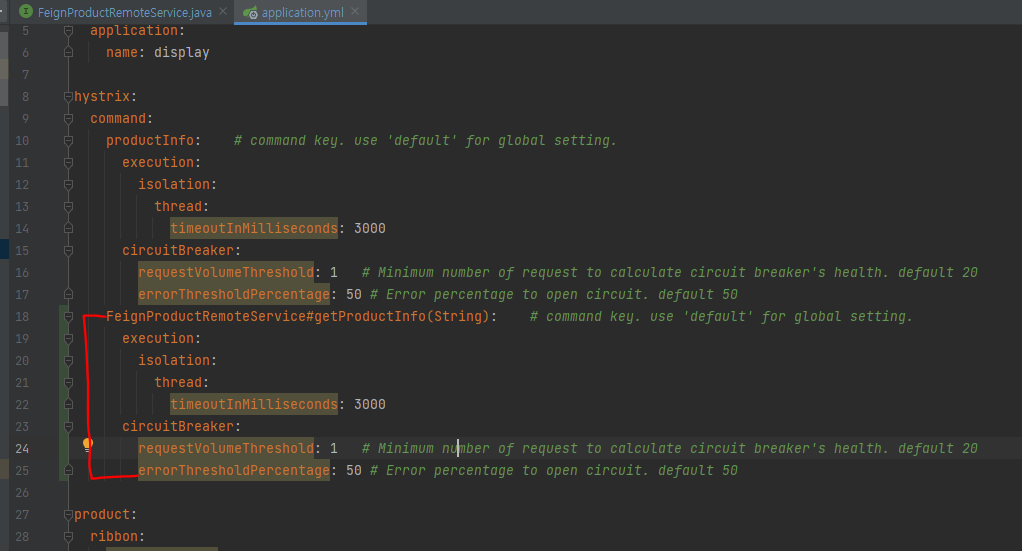This screenshot has height=551, width=1022.
Task: Click 'timeoutInMilliseconds' on line 14
Action: pyautogui.click(x=254, y=229)
